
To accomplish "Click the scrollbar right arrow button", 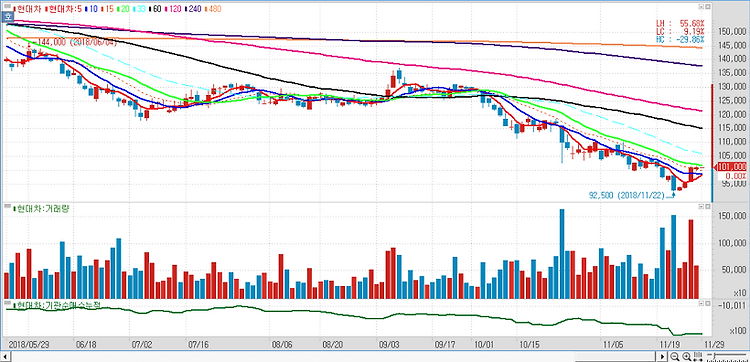I will pos(662,356).
